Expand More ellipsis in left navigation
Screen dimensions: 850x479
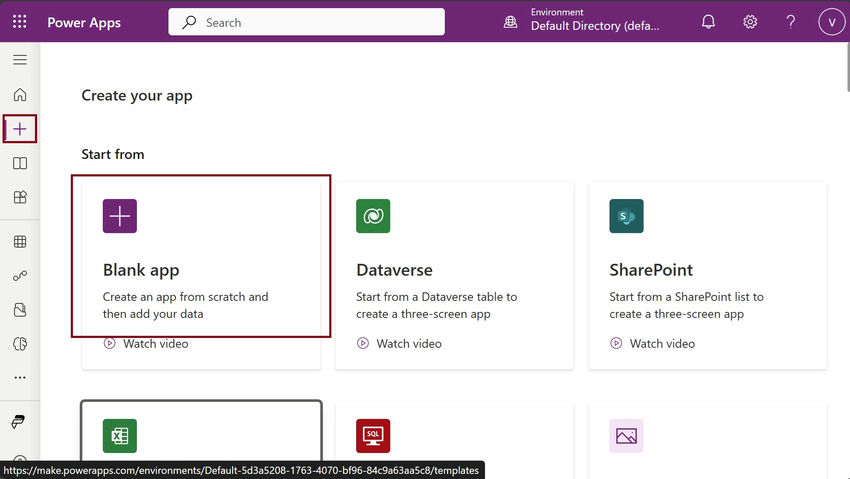(20, 378)
